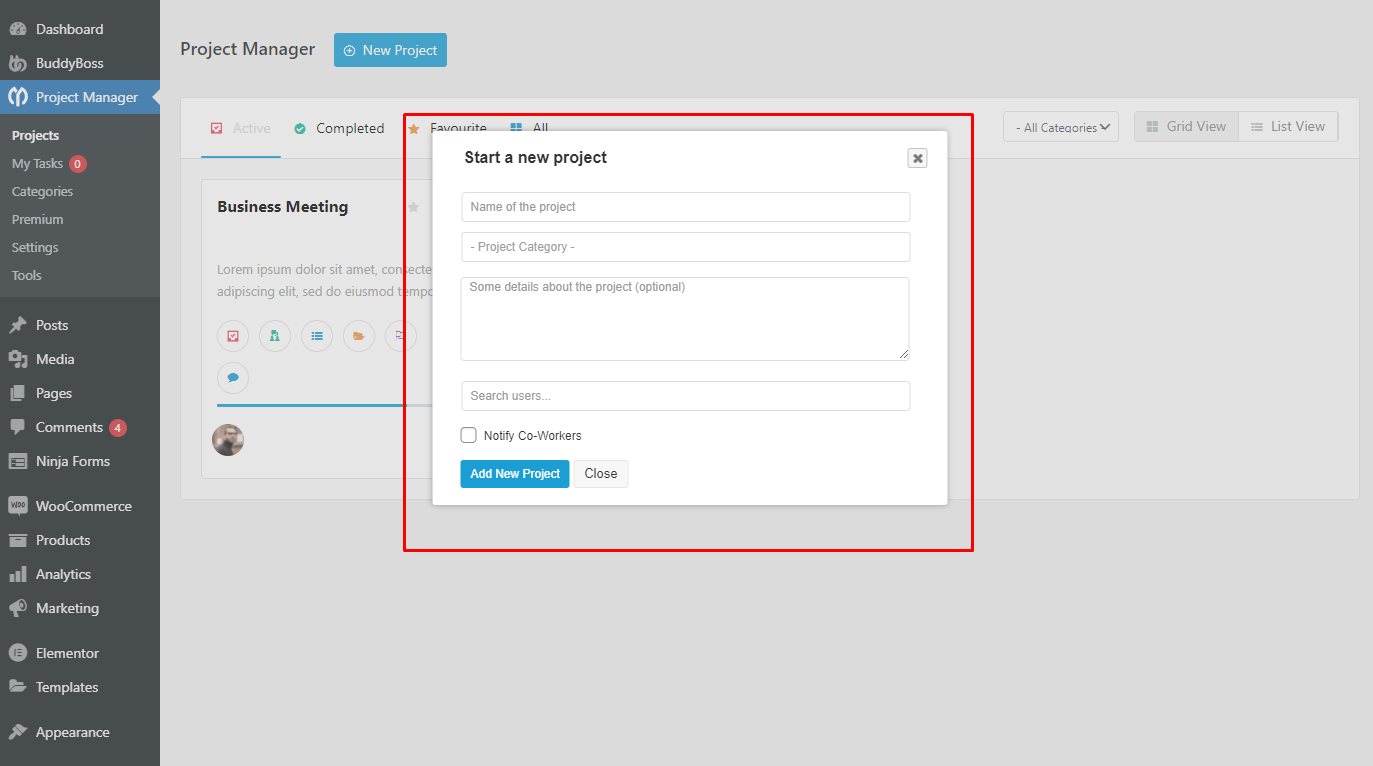Click the project name input field
This screenshot has width=1373, height=766.
tap(685, 207)
